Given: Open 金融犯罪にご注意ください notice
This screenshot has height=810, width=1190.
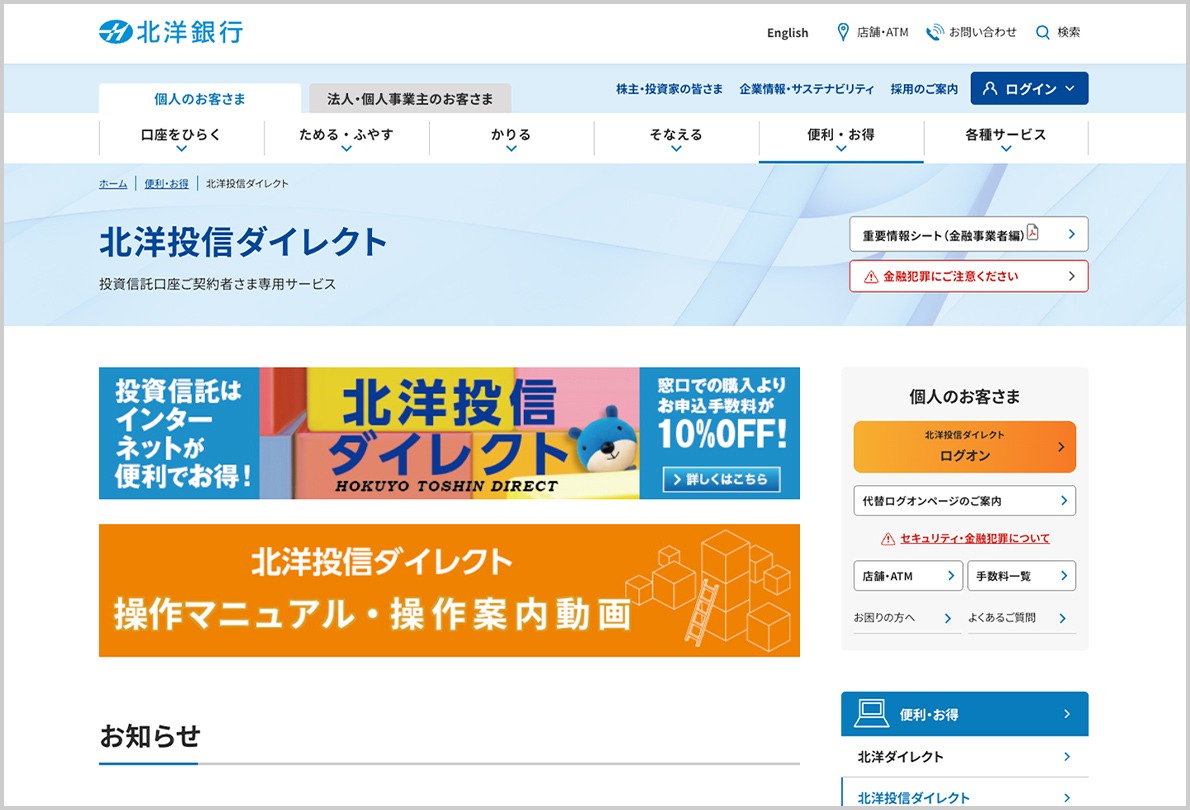Looking at the screenshot, I should pyautogui.click(x=968, y=276).
